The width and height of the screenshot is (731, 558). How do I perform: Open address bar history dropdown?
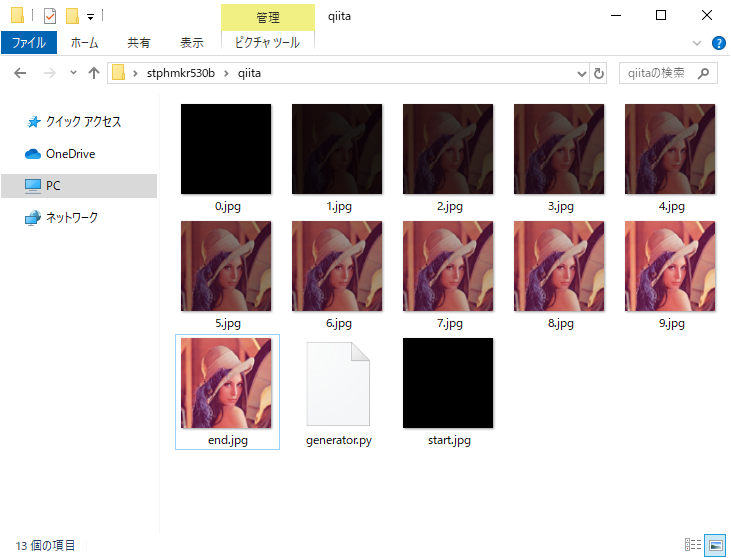click(582, 73)
